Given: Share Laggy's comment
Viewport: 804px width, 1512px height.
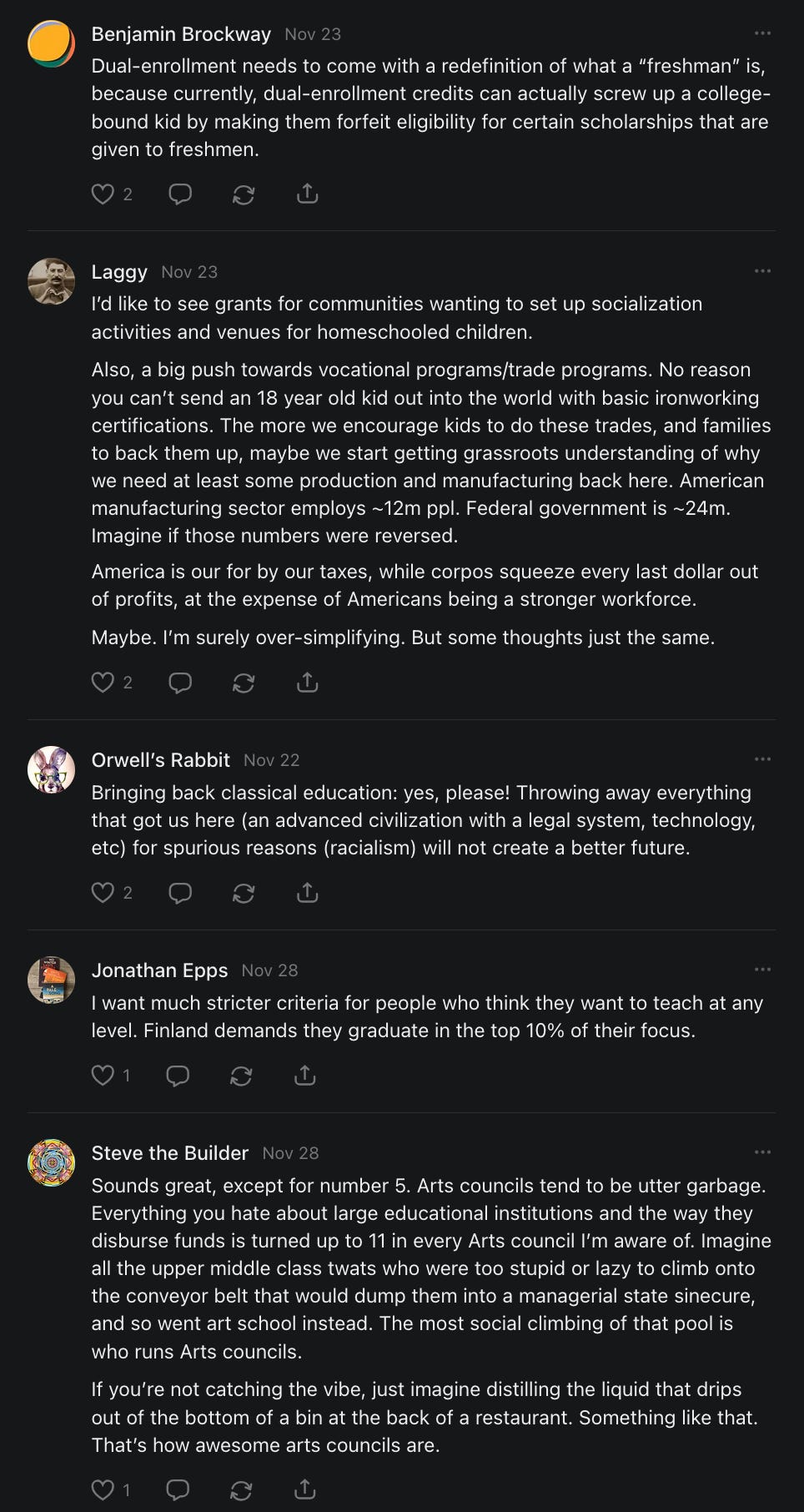Looking at the screenshot, I should pos(307,683).
